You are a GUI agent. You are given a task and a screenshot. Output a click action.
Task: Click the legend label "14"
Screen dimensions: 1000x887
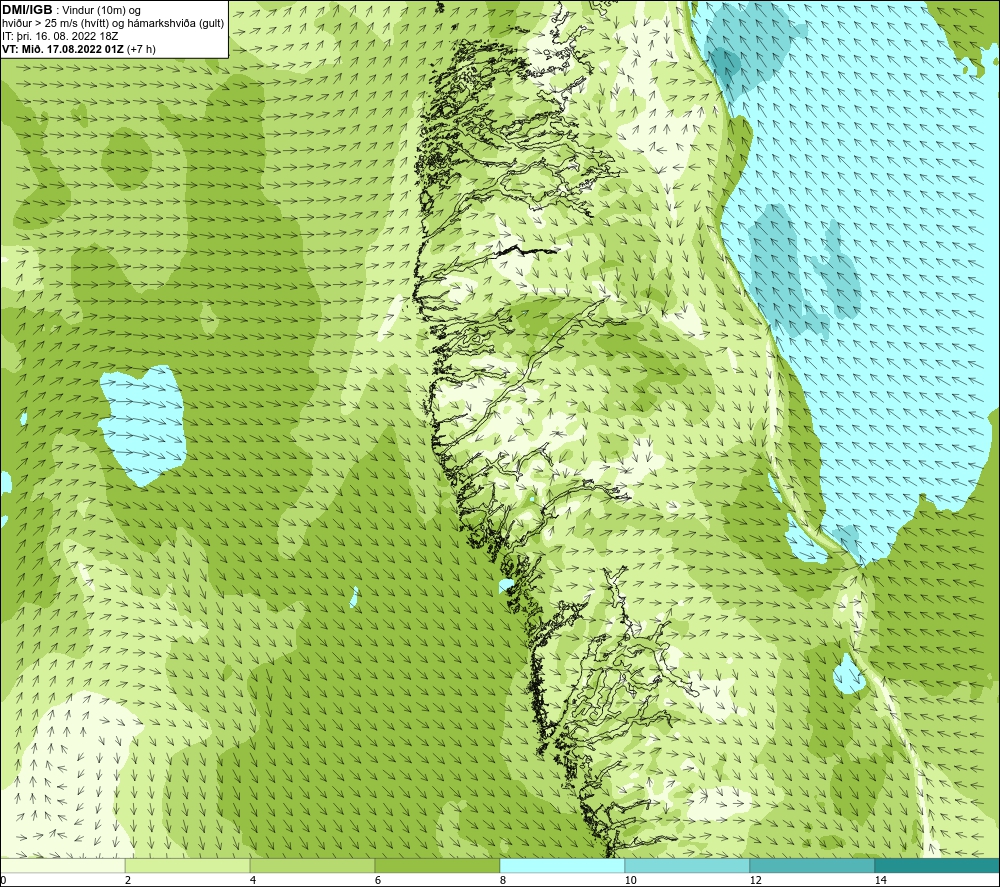[x=880, y=880]
